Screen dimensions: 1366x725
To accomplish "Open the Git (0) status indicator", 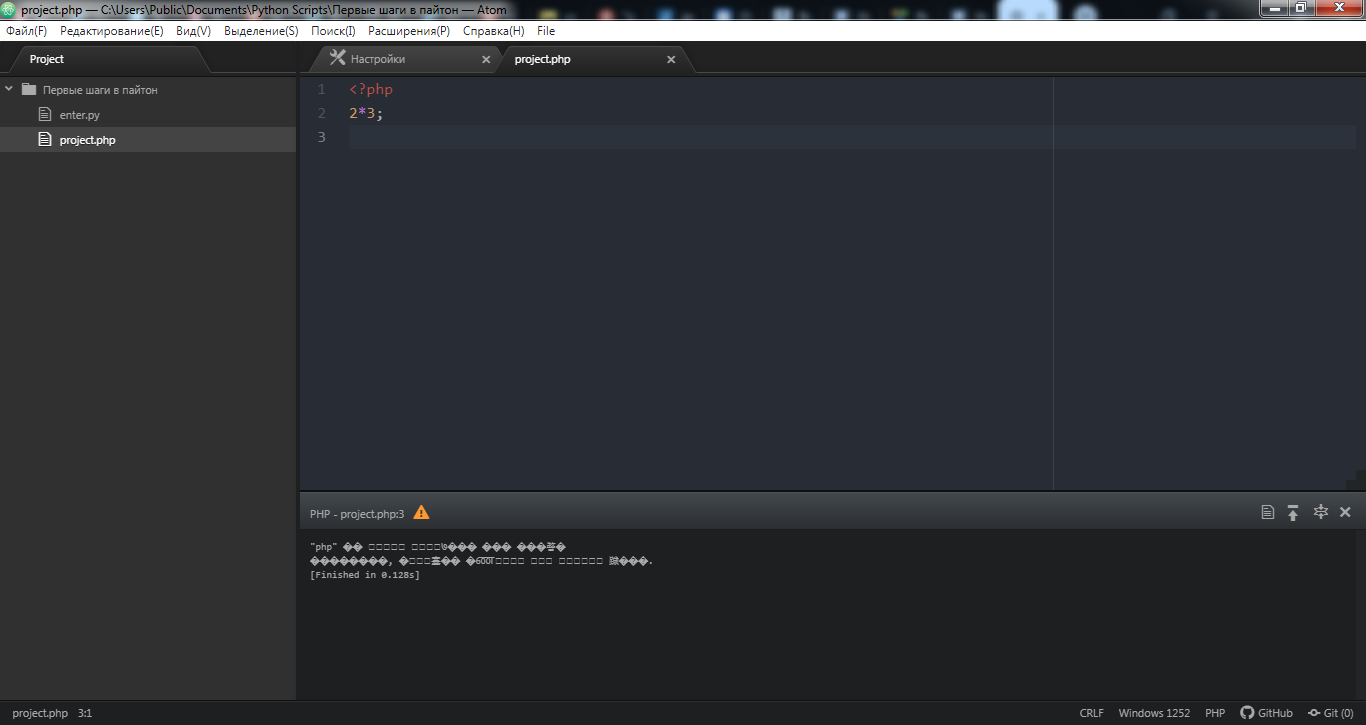I will coord(1330,713).
